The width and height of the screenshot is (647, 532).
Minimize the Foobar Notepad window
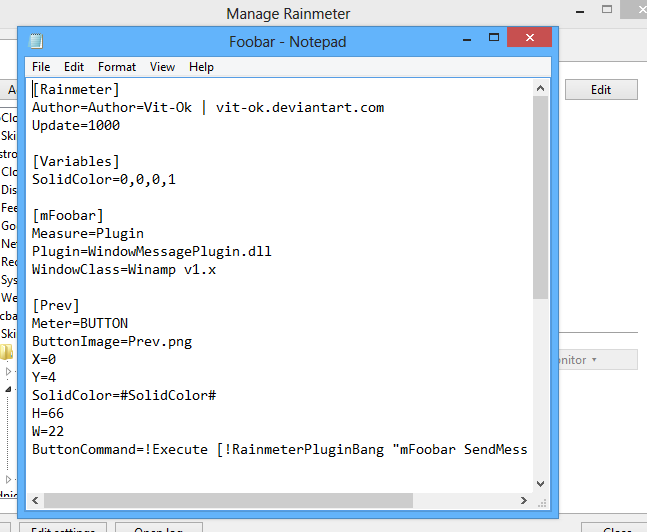click(x=467, y=39)
